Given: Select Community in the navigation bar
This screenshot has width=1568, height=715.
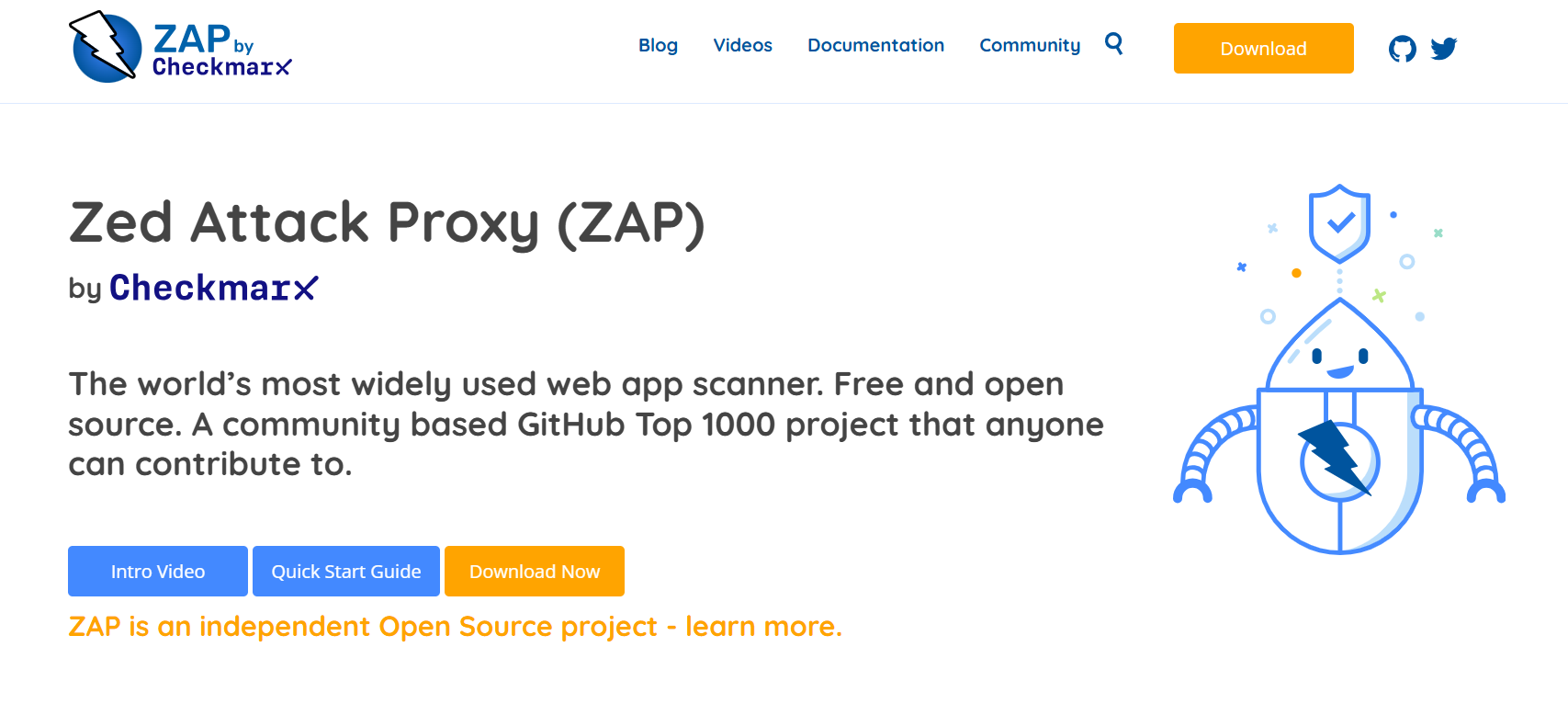Looking at the screenshot, I should coord(1029,45).
